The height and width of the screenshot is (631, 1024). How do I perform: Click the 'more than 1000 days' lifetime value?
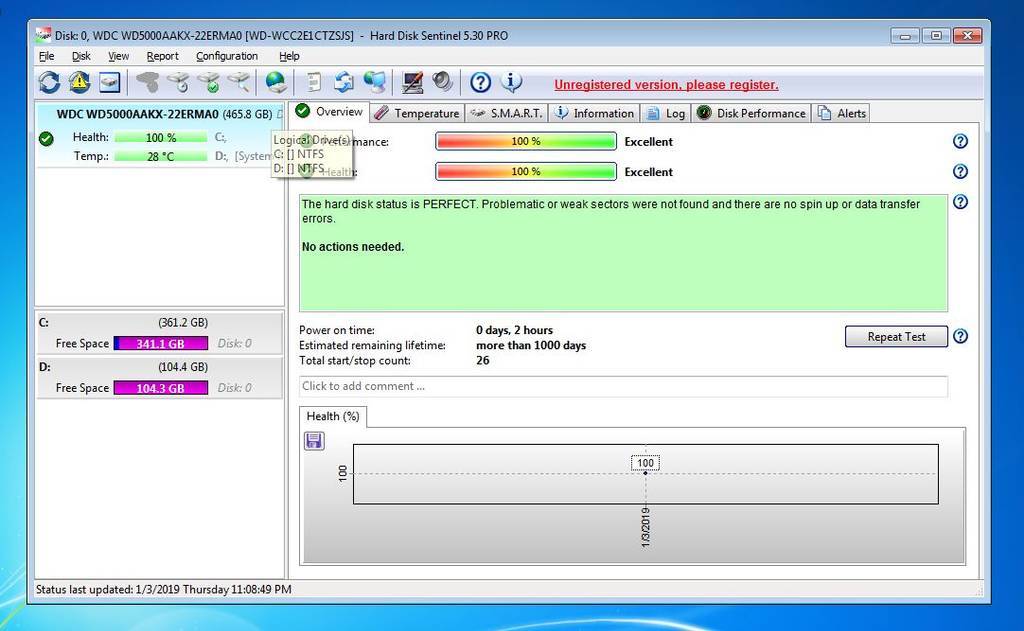click(531, 346)
